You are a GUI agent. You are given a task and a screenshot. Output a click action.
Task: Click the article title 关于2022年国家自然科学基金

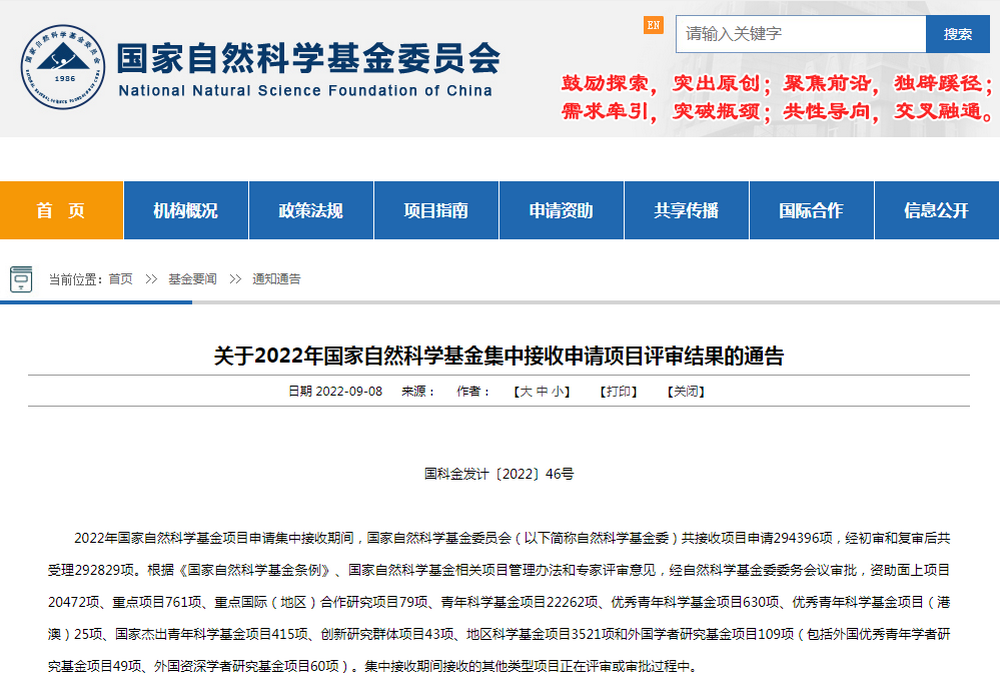499,355
